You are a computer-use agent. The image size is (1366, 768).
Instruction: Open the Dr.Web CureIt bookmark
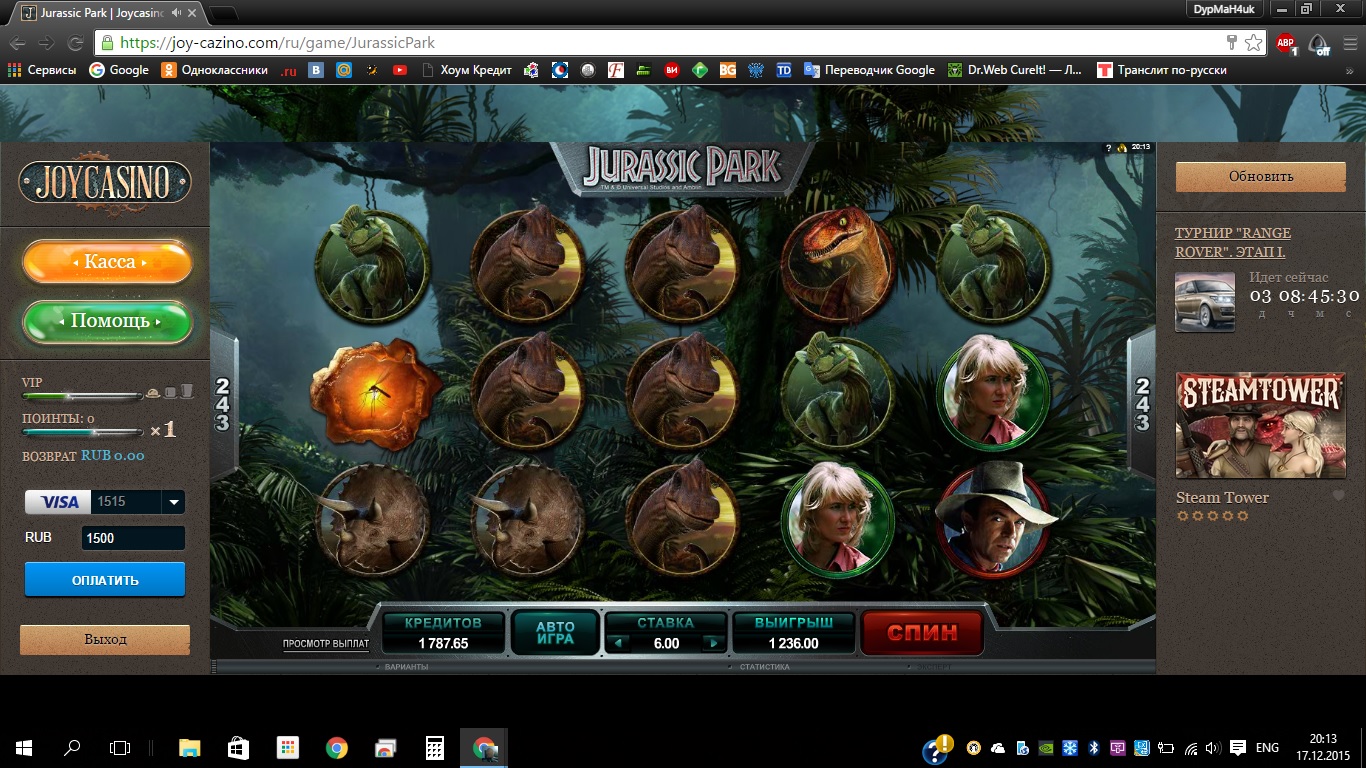[x=1015, y=70]
